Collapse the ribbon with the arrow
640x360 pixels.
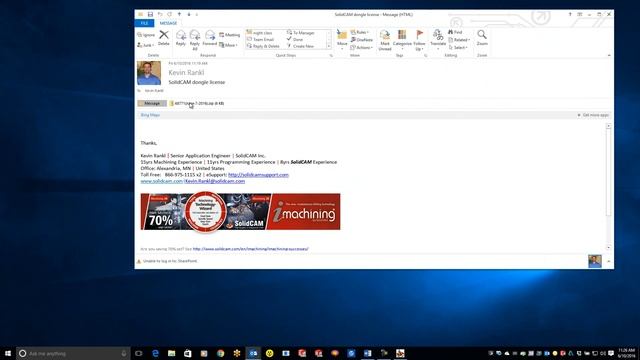[x=609, y=56]
